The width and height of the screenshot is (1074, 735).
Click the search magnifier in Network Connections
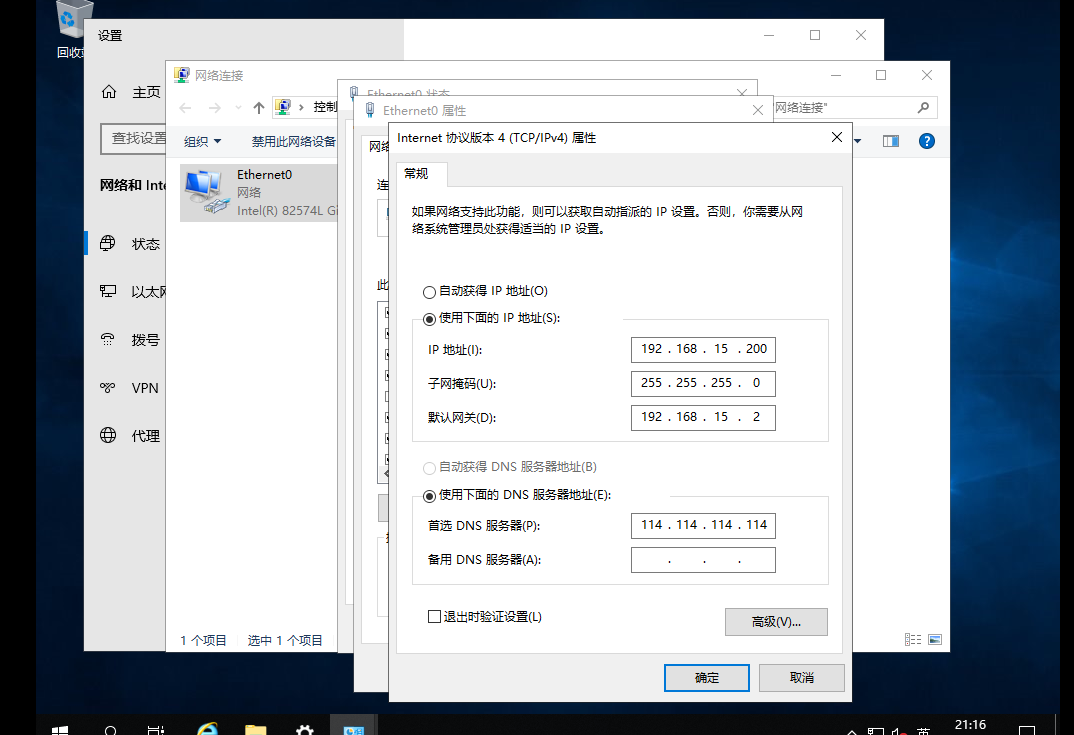click(x=923, y=108)
